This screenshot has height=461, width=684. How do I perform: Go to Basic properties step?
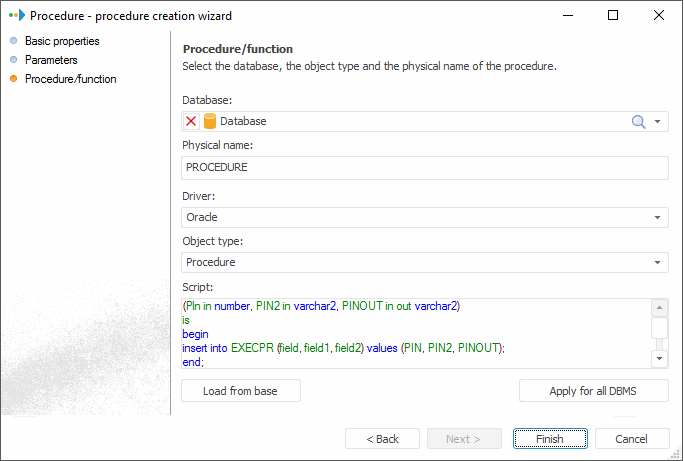tap(62, 41)
